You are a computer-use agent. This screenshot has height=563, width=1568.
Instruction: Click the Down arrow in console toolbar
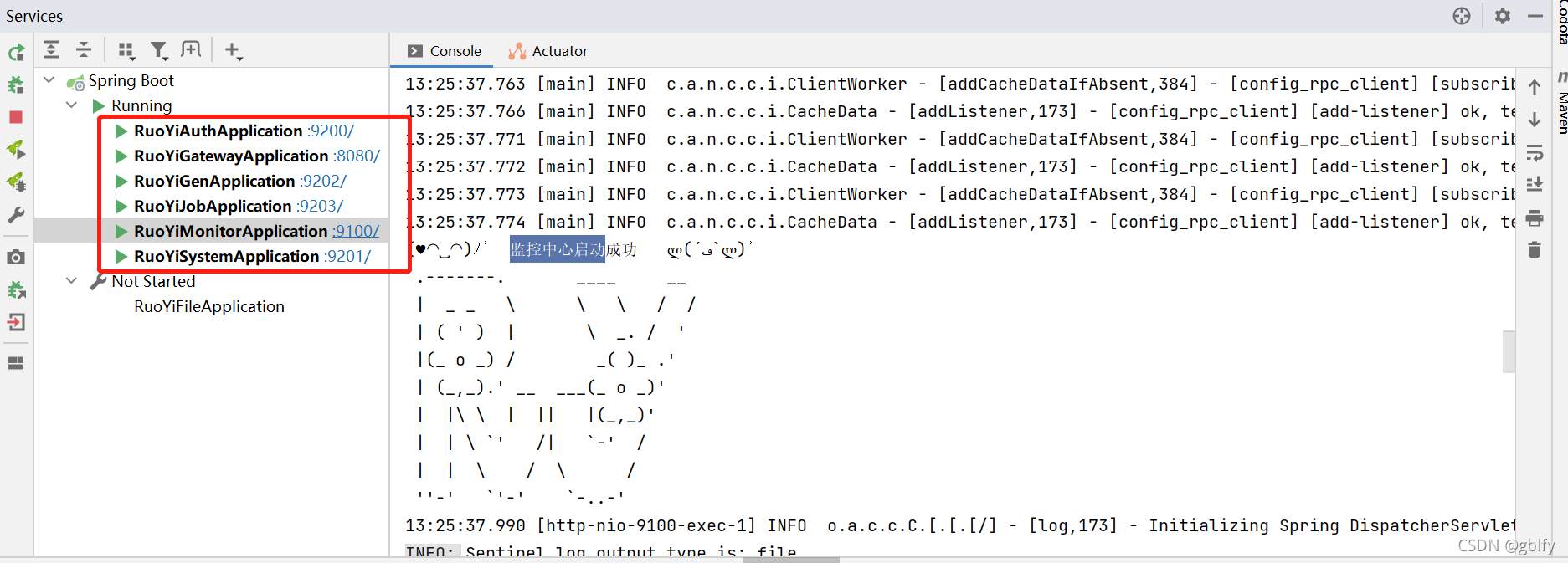(x=1535, y=120)
